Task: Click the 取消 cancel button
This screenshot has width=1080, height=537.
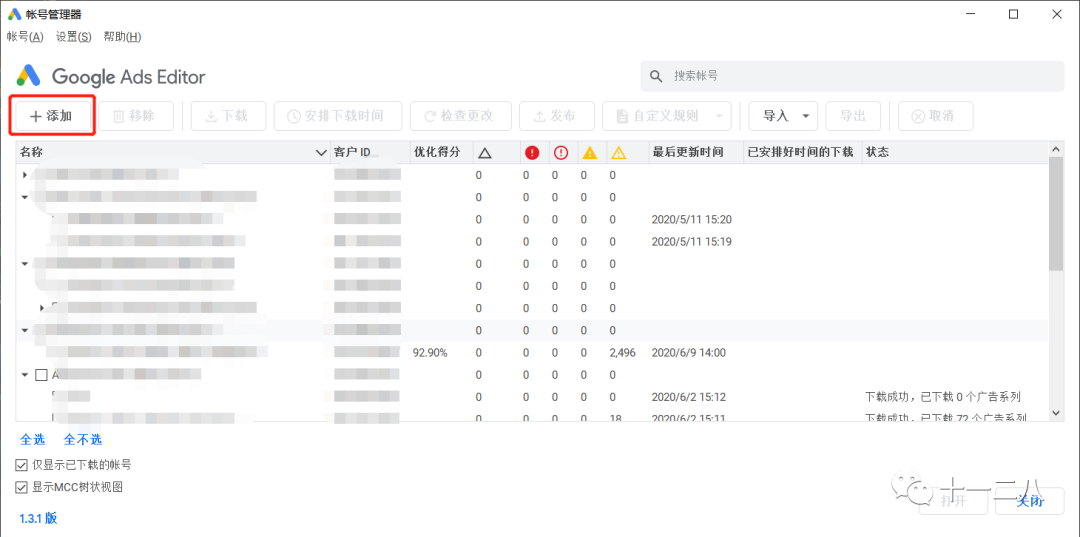Action: [935, 116]
